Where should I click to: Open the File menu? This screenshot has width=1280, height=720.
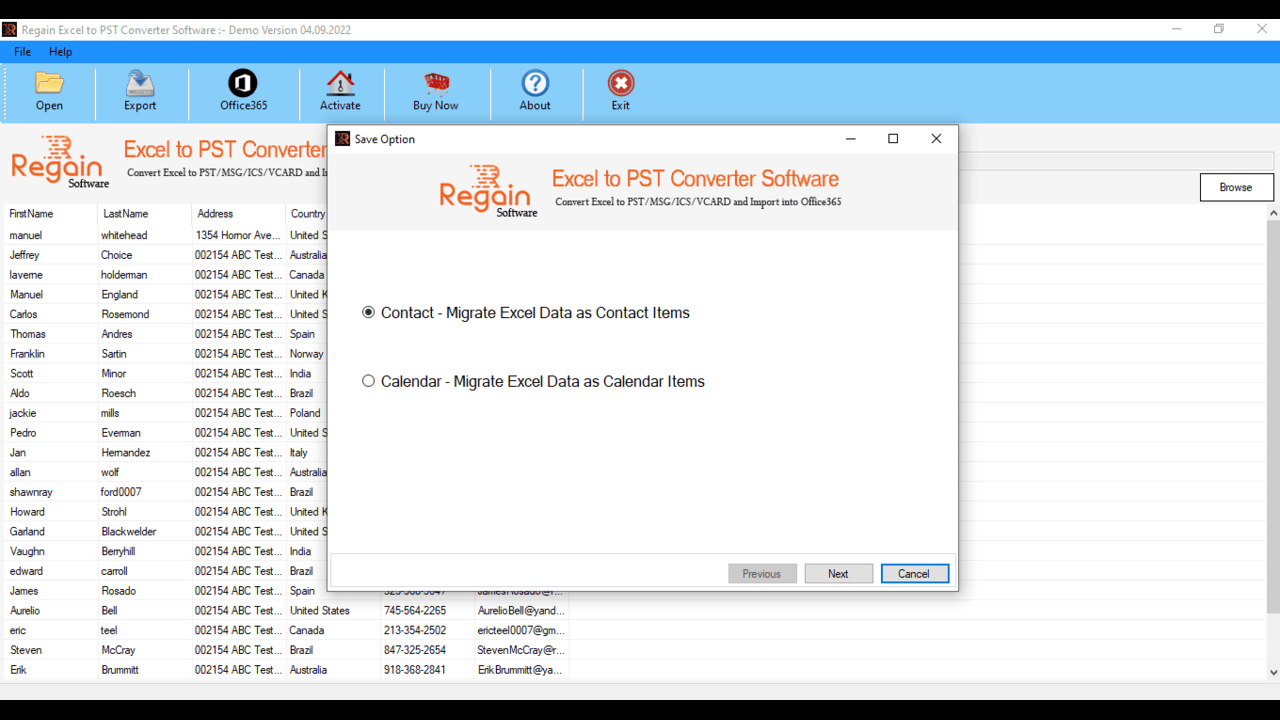pos(22,51)
